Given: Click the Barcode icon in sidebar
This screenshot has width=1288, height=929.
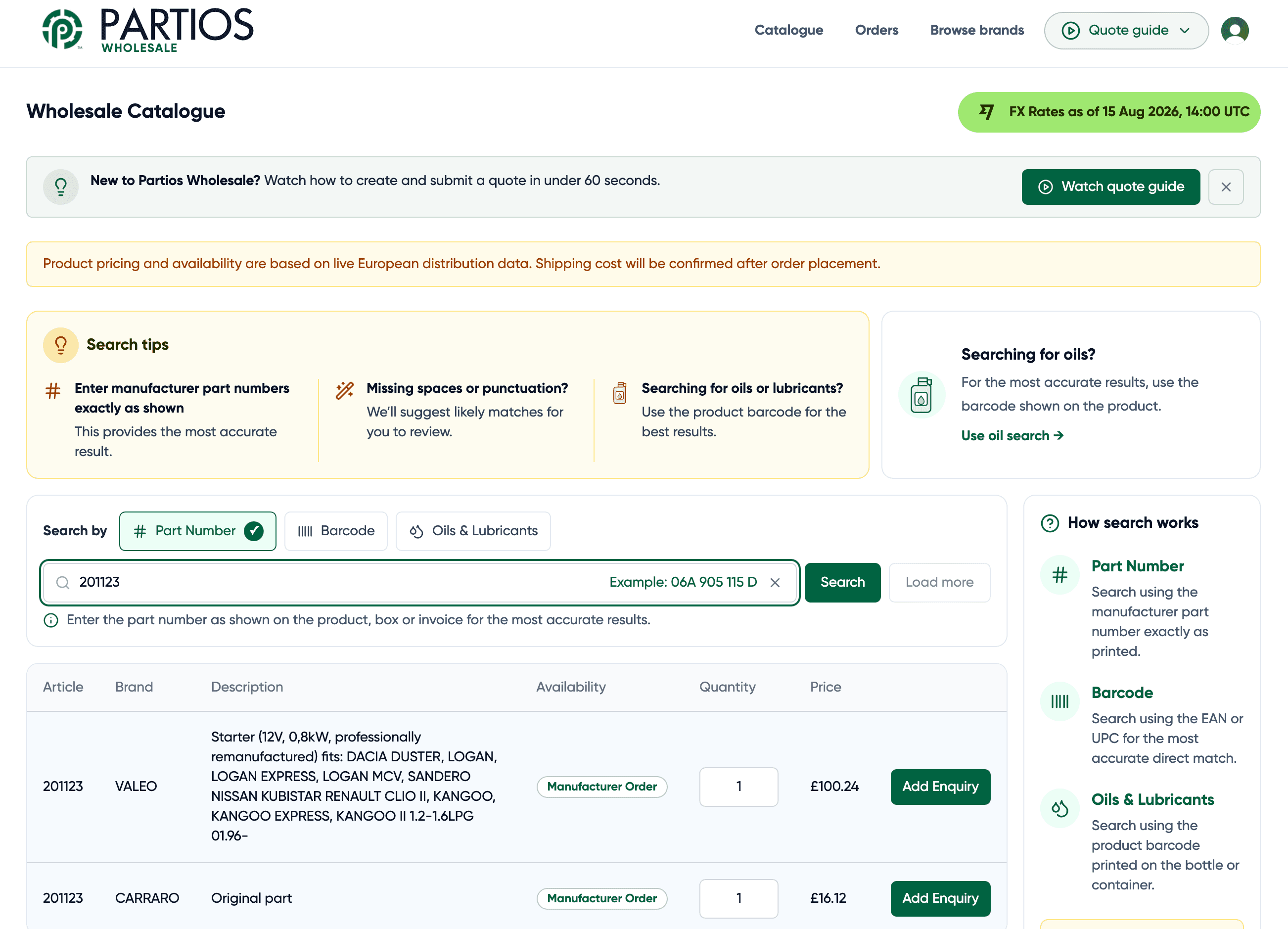Looking at the screenshot, I should pos(1059,701).
